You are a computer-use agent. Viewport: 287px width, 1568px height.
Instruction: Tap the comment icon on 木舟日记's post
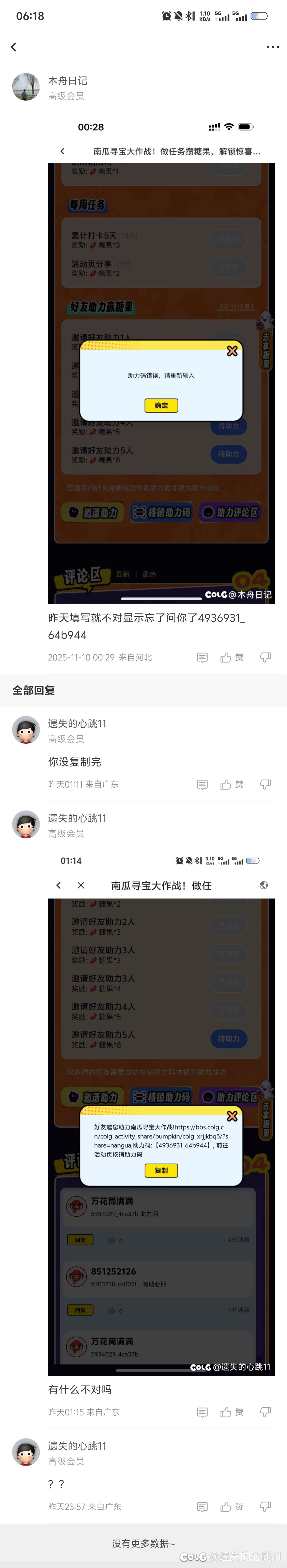pos(202,658)
